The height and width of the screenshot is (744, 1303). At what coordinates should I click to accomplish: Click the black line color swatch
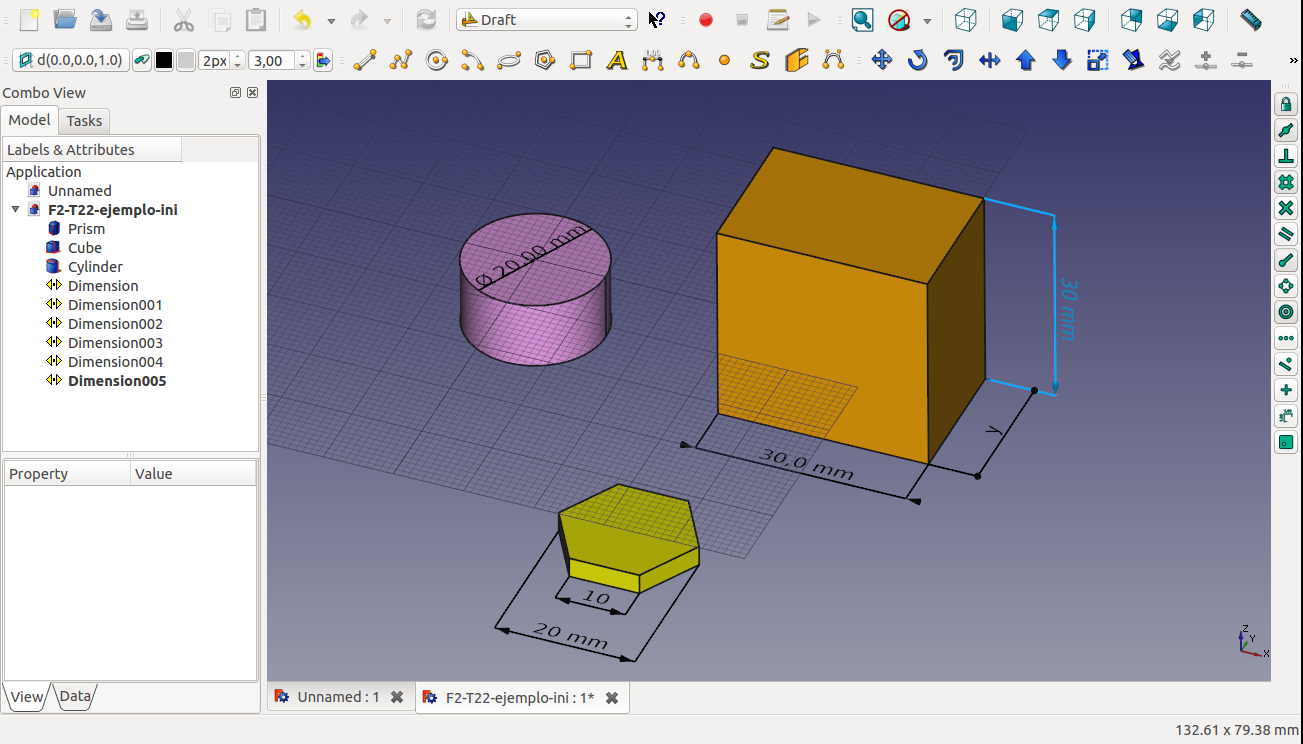click(164, 61)
